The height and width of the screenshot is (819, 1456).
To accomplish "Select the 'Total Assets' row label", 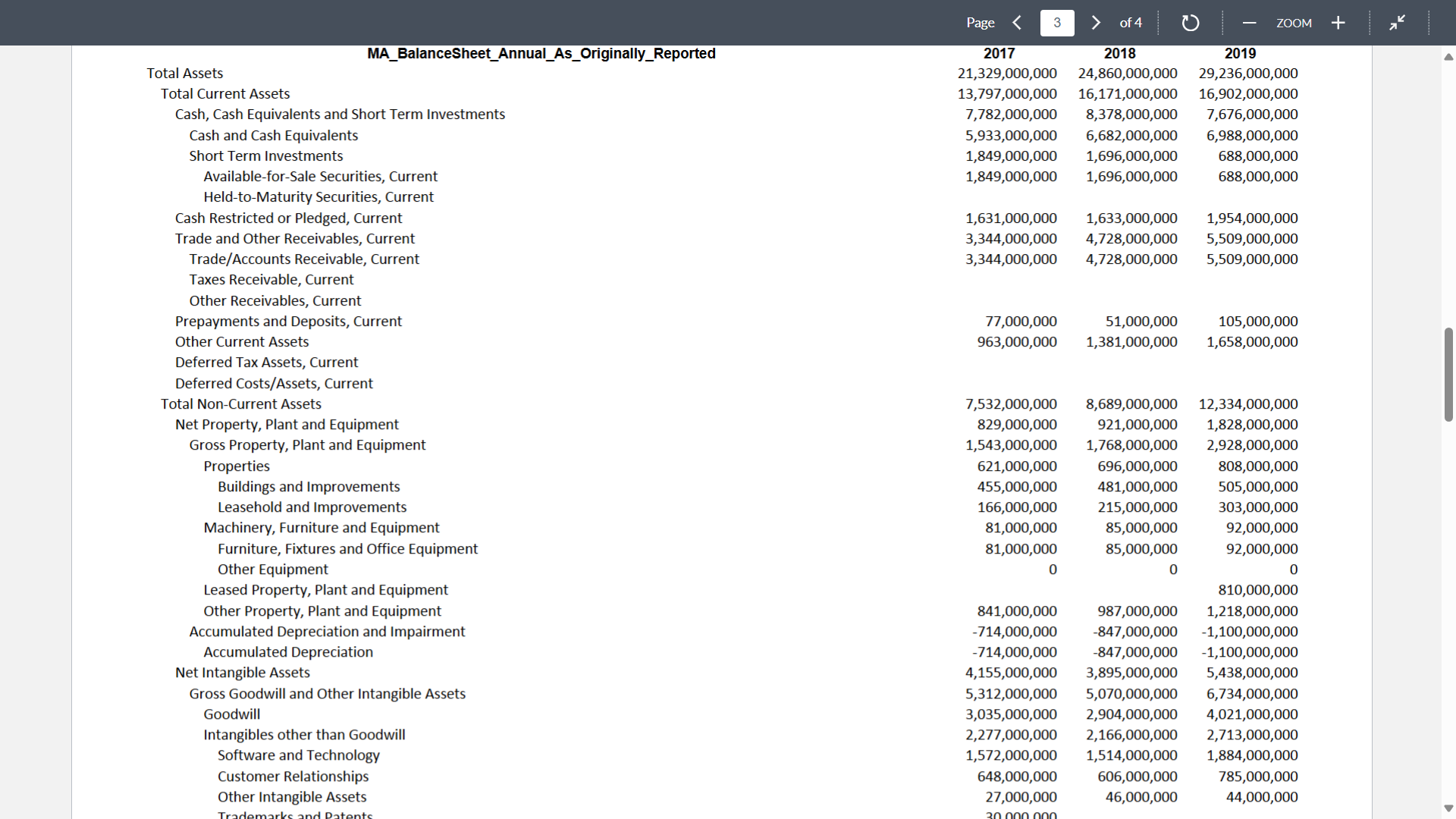I will [185, 74].
